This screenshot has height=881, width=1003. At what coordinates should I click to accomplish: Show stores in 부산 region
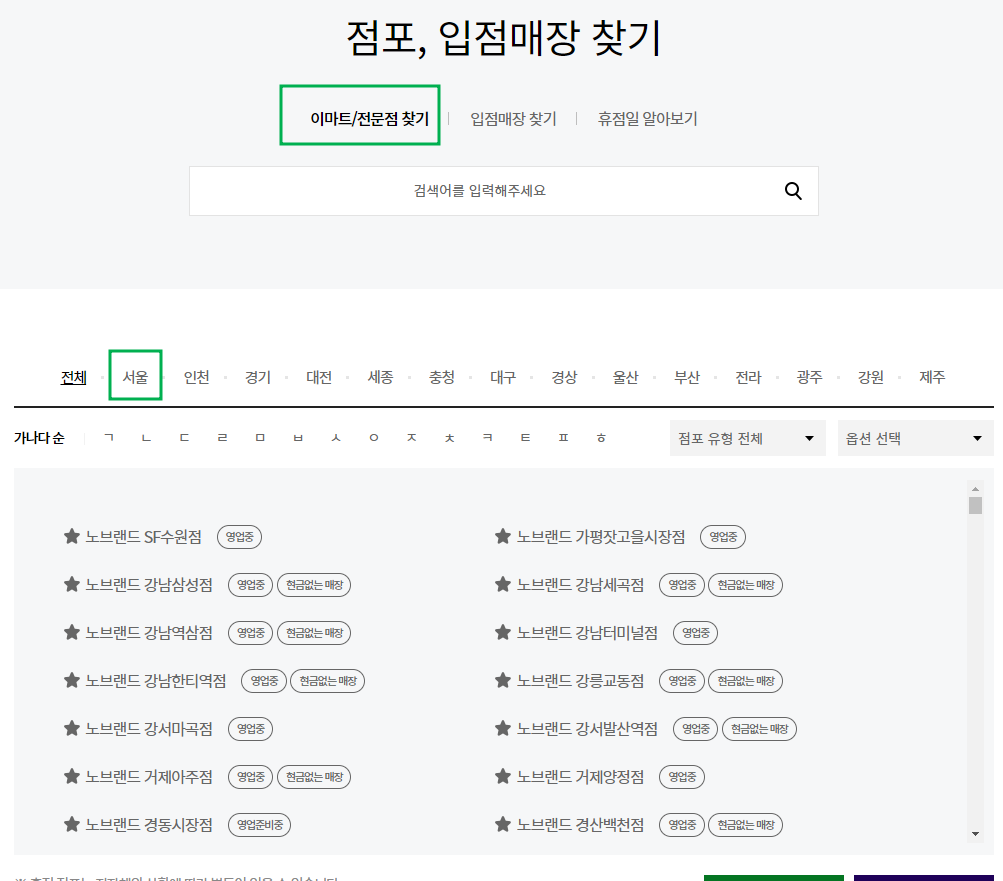[x=687, y=377]
